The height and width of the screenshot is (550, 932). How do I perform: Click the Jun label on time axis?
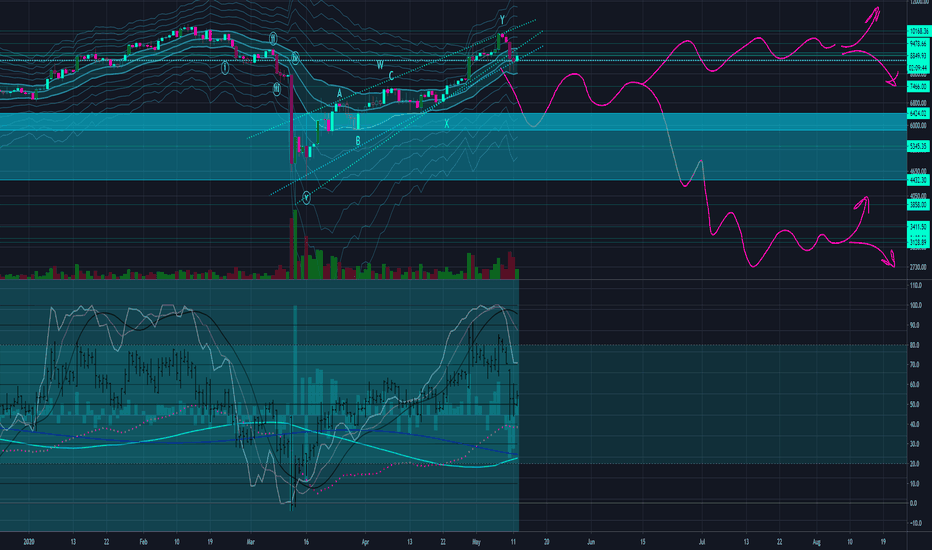(x=591, y=542)
